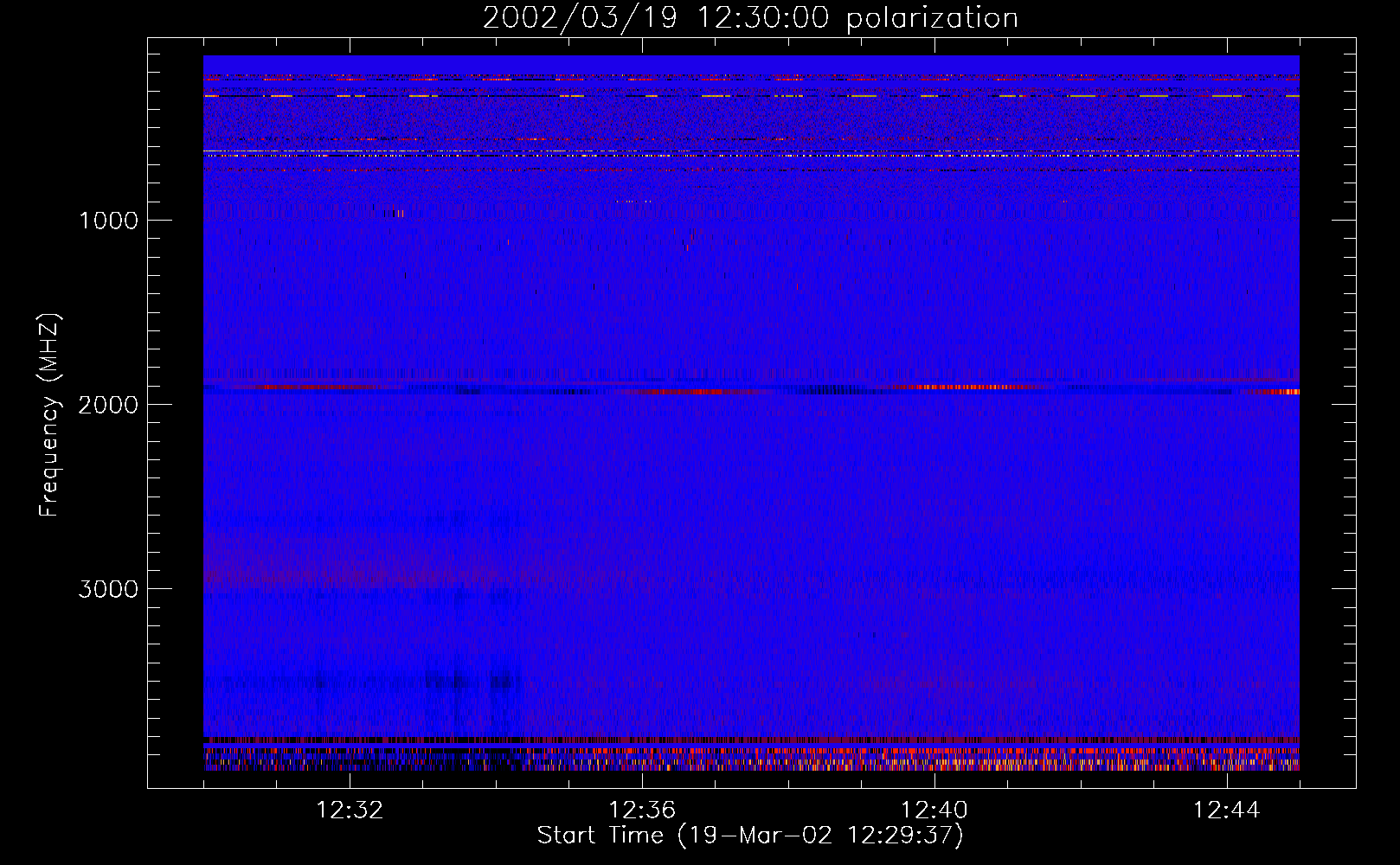Click the 2000 frequency tick label

point(108,405)
